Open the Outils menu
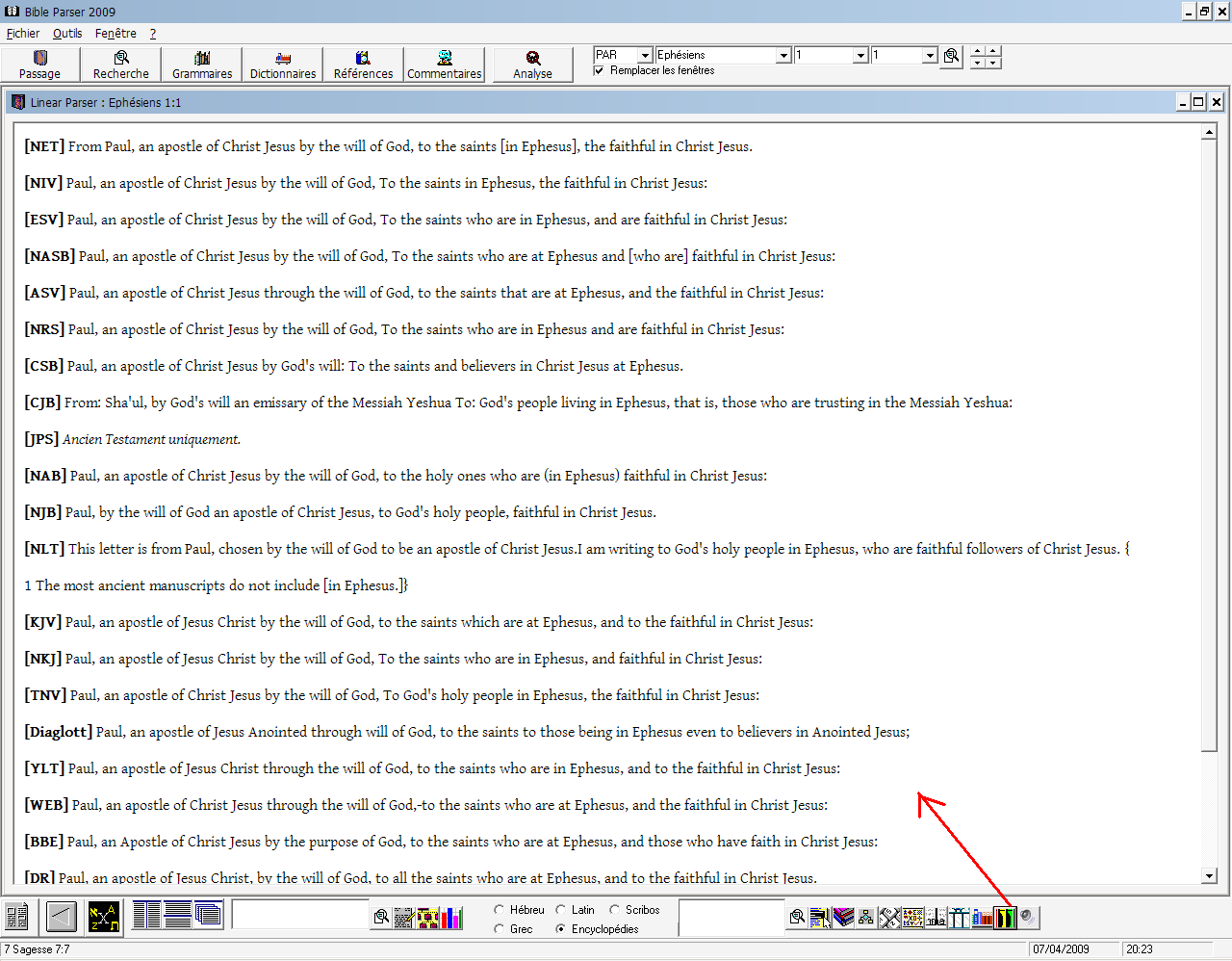 pos(67,34)
